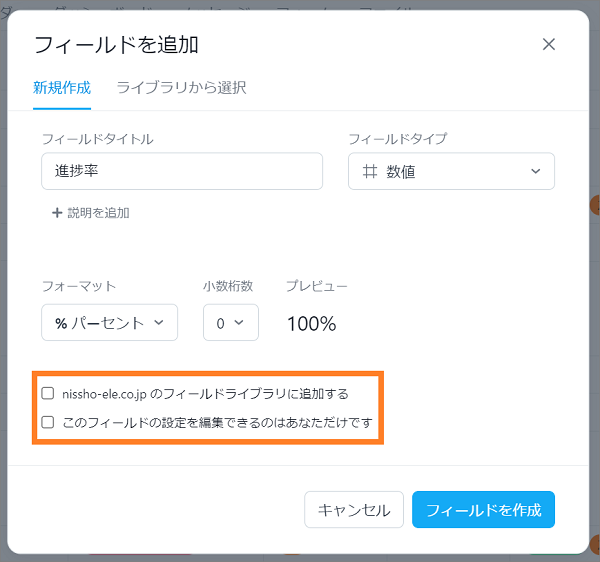Screen dimensions: 600x562
Task: Click the 100% preview value
Action: (311, 324)
